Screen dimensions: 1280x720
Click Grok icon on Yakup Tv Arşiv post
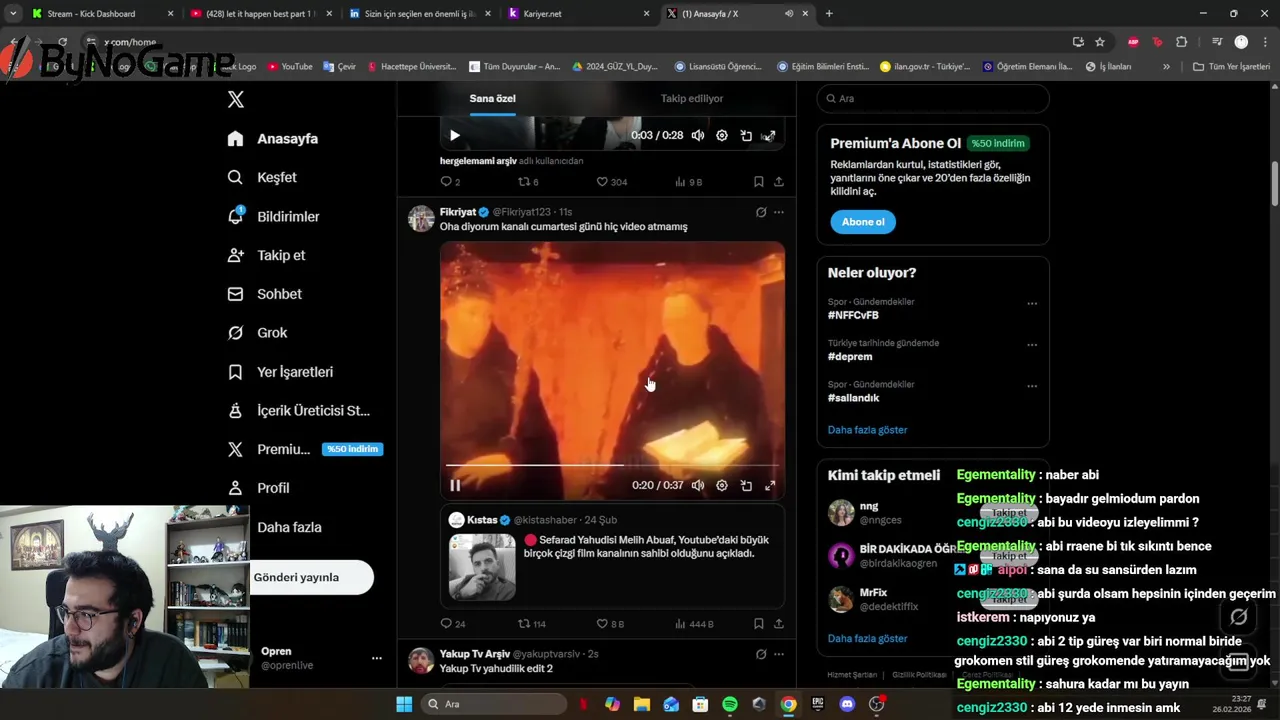[x=761, y=654]
